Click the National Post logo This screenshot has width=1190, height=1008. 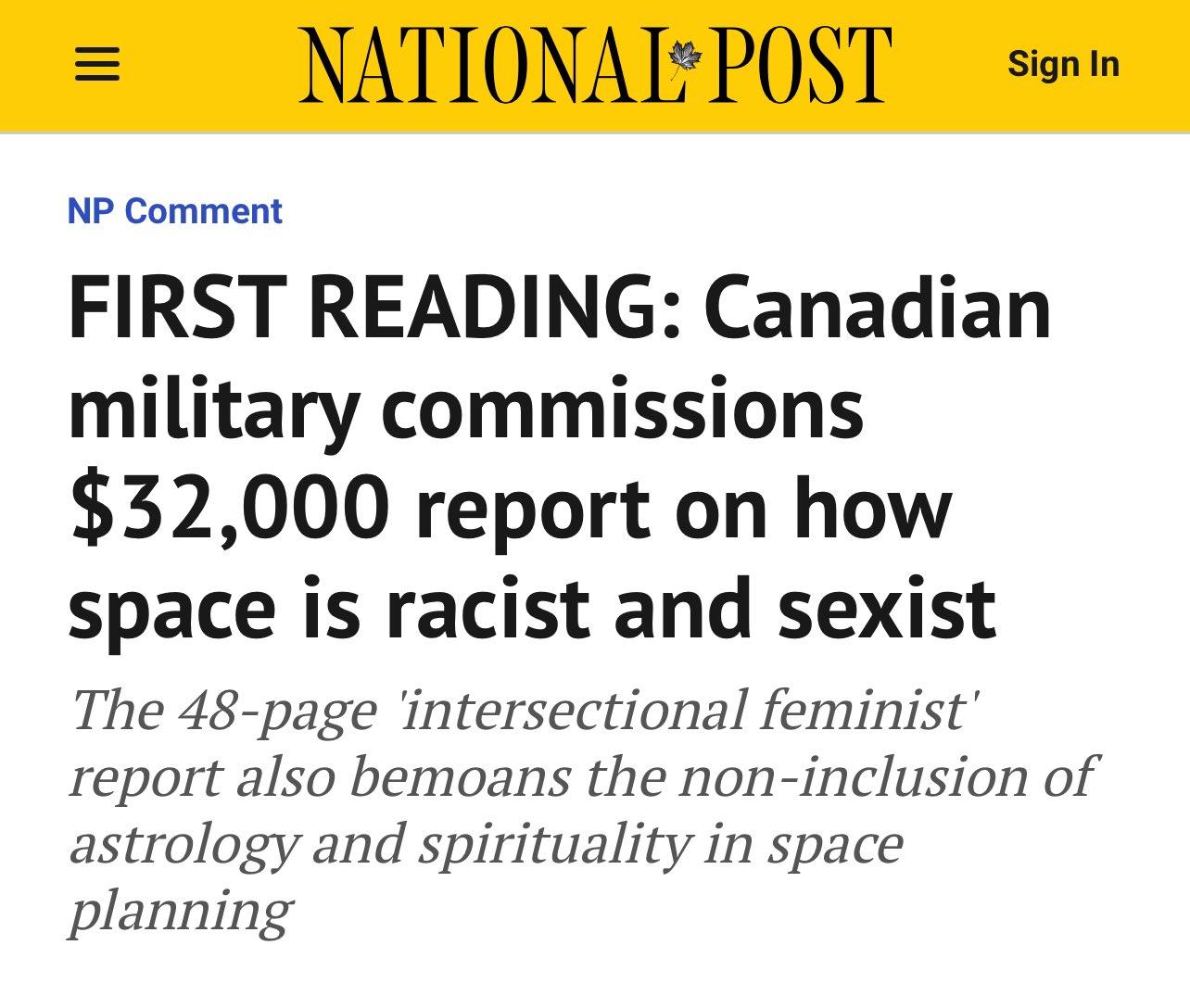[593, 65]
